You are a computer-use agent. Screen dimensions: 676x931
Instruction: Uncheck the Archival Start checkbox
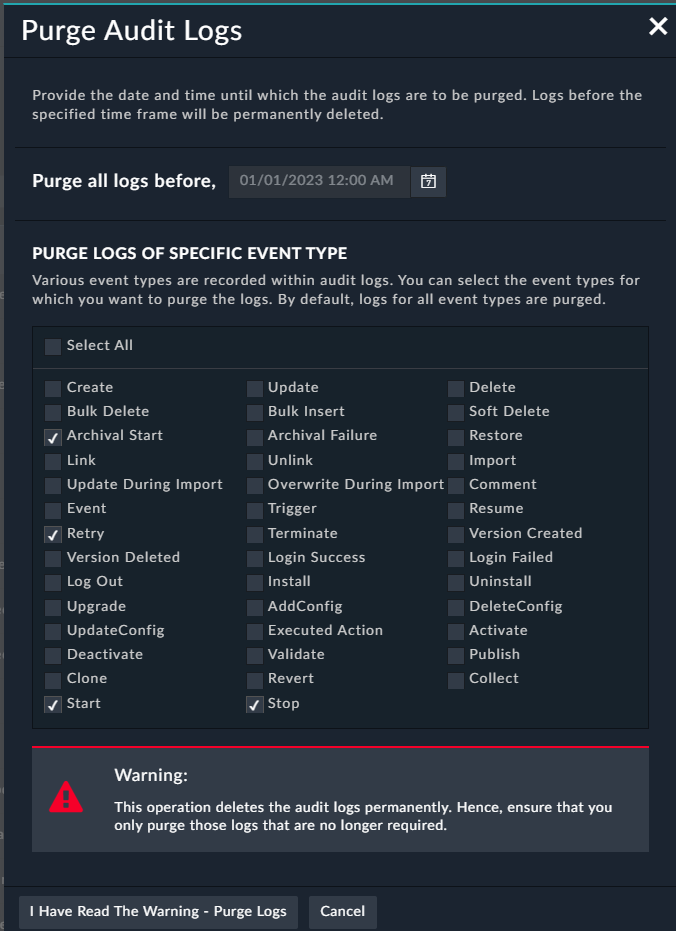pos(52,436)
